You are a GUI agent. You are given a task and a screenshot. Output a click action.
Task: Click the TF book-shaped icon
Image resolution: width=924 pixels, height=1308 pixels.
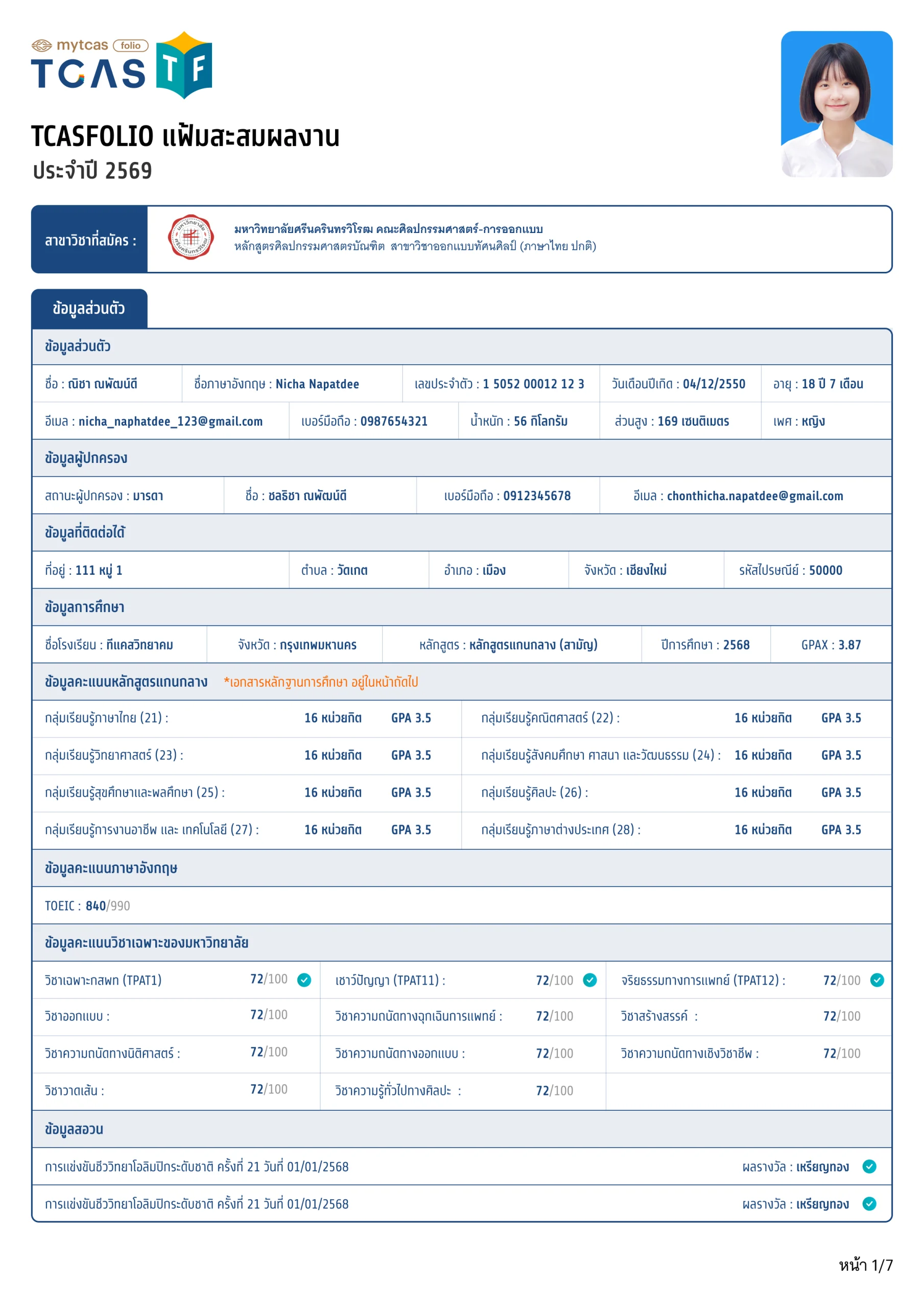(x=183, y=65)
